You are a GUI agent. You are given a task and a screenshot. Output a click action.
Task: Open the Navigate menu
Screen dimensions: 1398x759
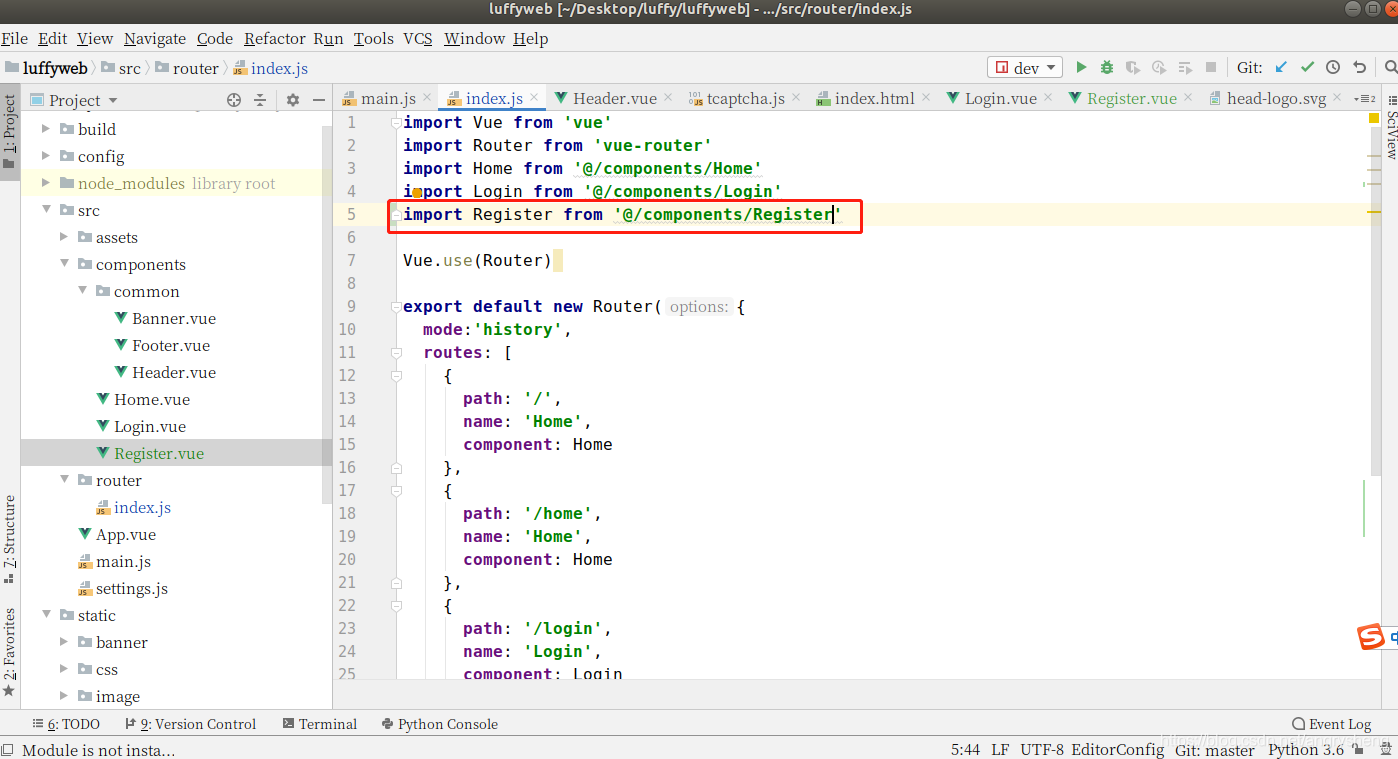click(155, 38)
